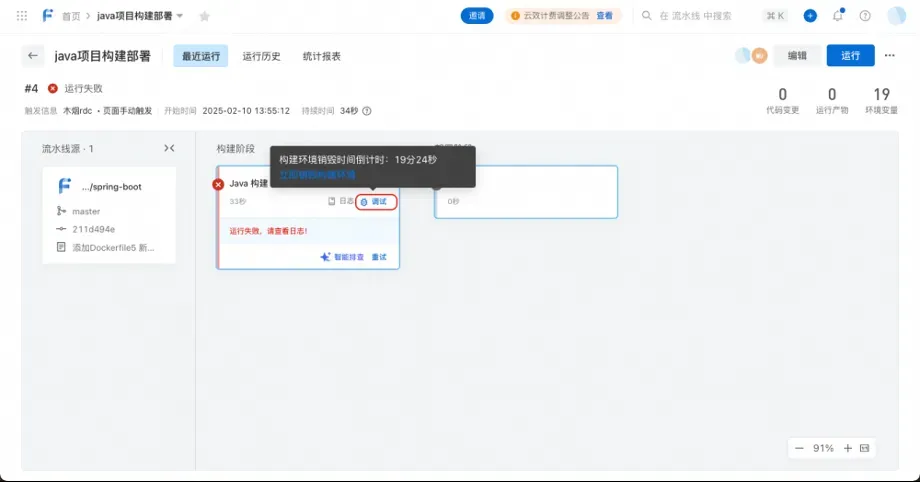Open the notifications bell
920x482 pixels.
coord(838,16)
